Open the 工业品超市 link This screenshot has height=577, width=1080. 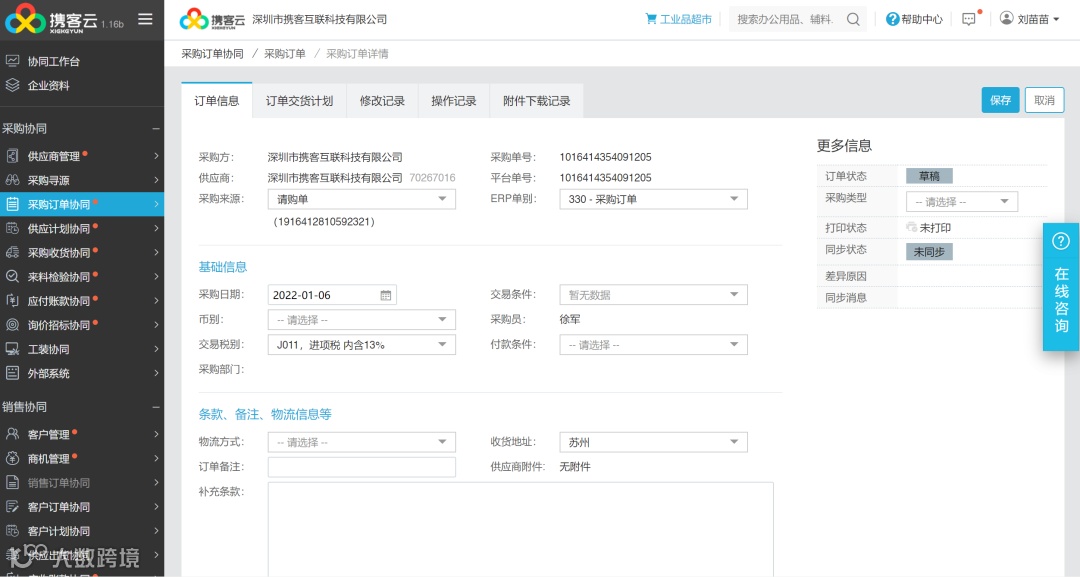pos(685,19)
